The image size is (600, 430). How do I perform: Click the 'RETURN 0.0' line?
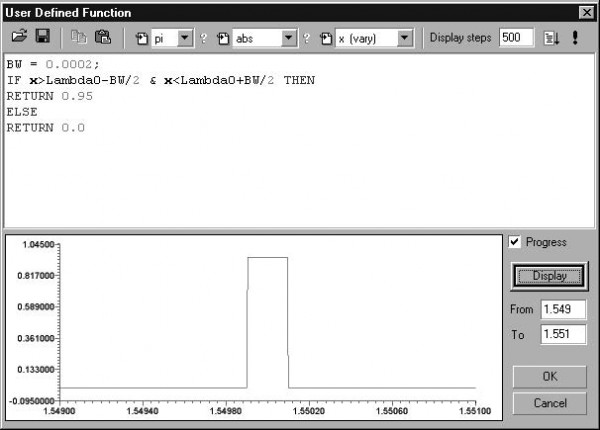point(46,128)
